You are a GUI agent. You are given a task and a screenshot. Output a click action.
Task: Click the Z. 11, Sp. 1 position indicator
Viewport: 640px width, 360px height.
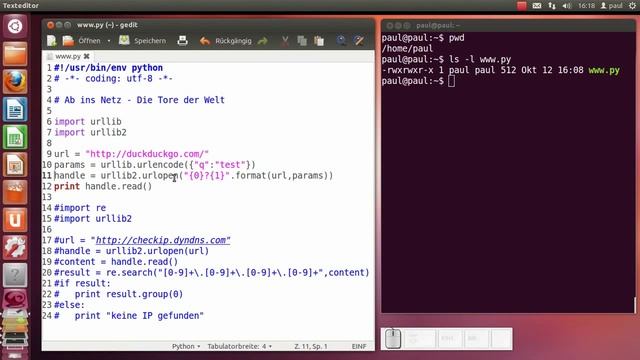[311, 346]
